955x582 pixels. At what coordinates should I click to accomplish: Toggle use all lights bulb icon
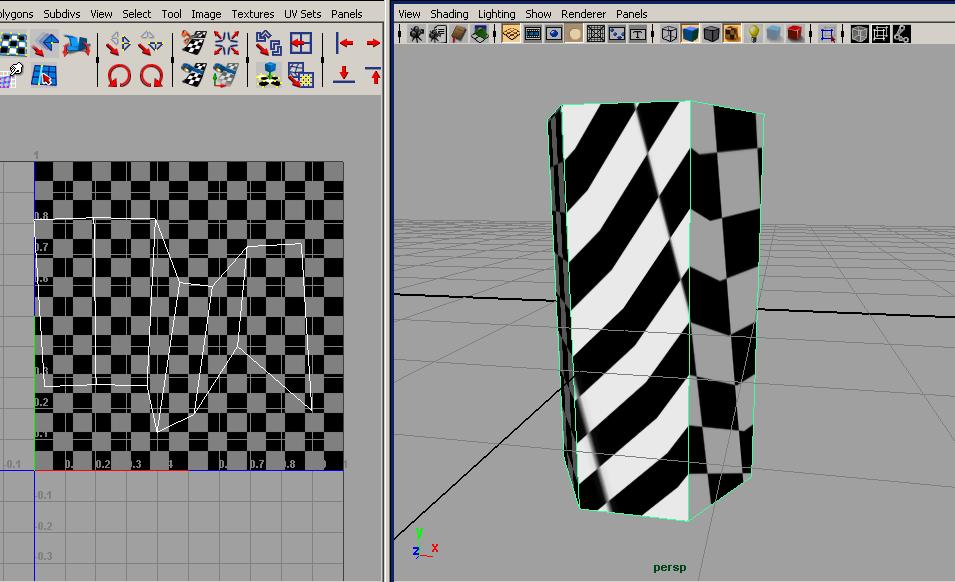point(753,34)
